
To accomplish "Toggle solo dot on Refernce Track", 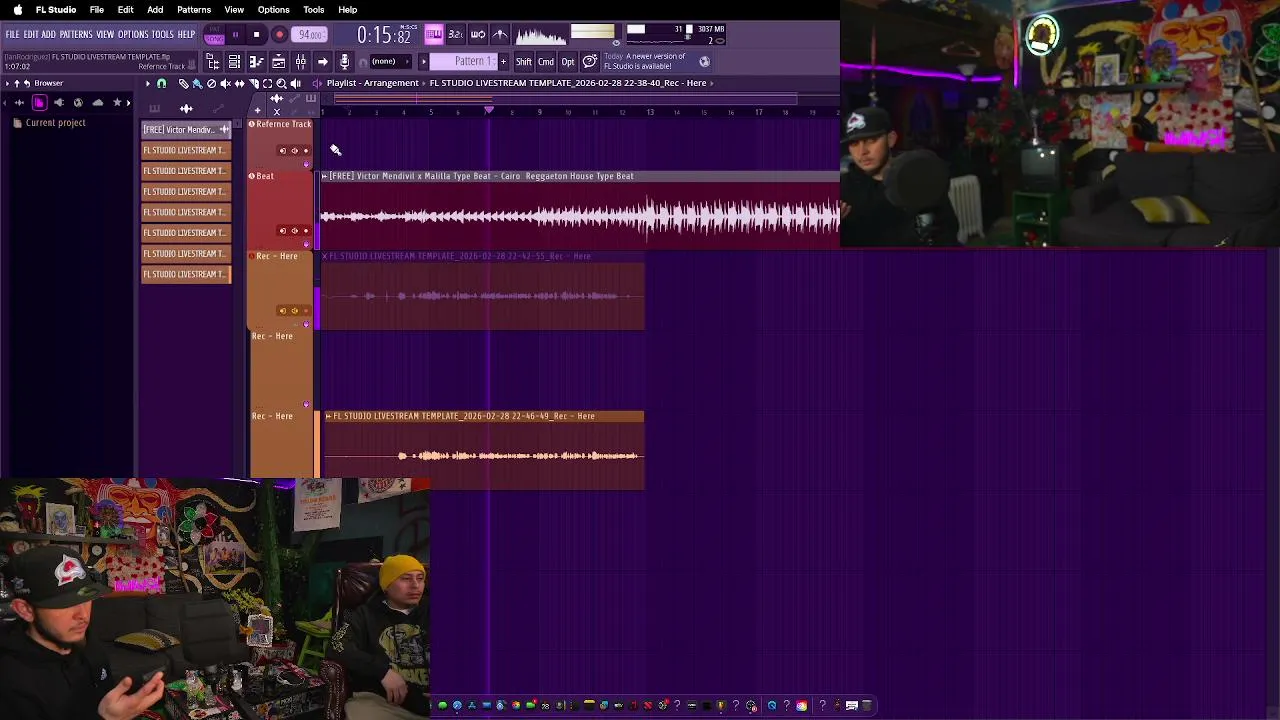I will click(x=306, y=151).
